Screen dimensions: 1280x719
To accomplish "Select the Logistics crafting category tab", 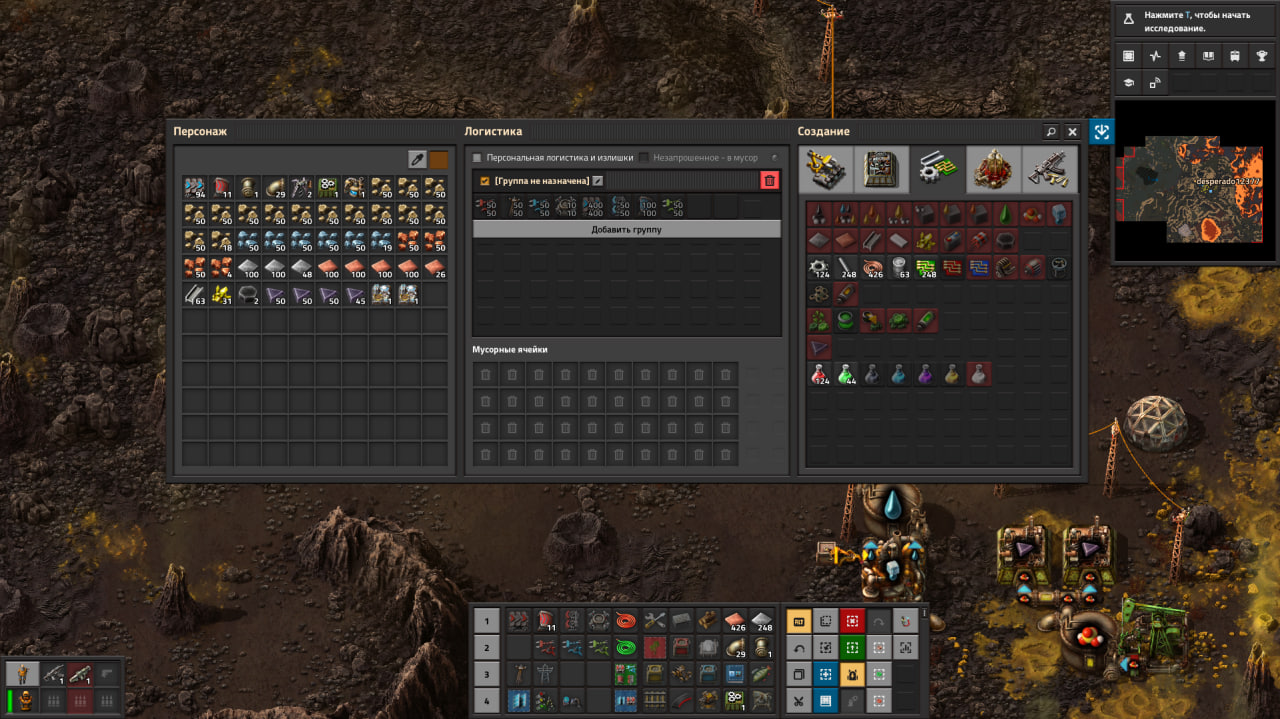I will [x=826, y=169].
